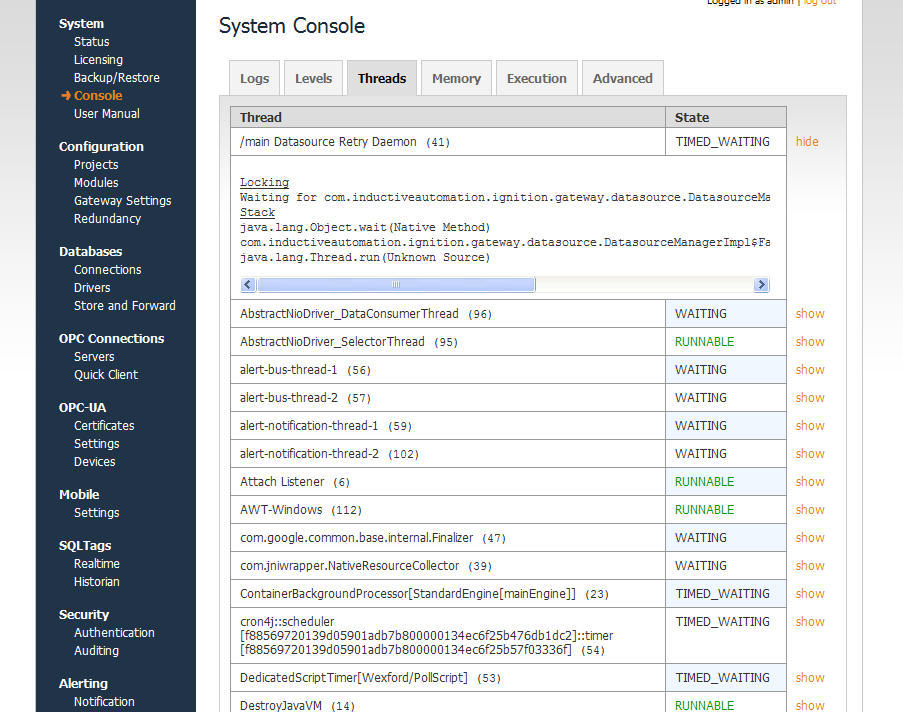
Task: Go to Licensing page
Action: click(x=98, y=60)
